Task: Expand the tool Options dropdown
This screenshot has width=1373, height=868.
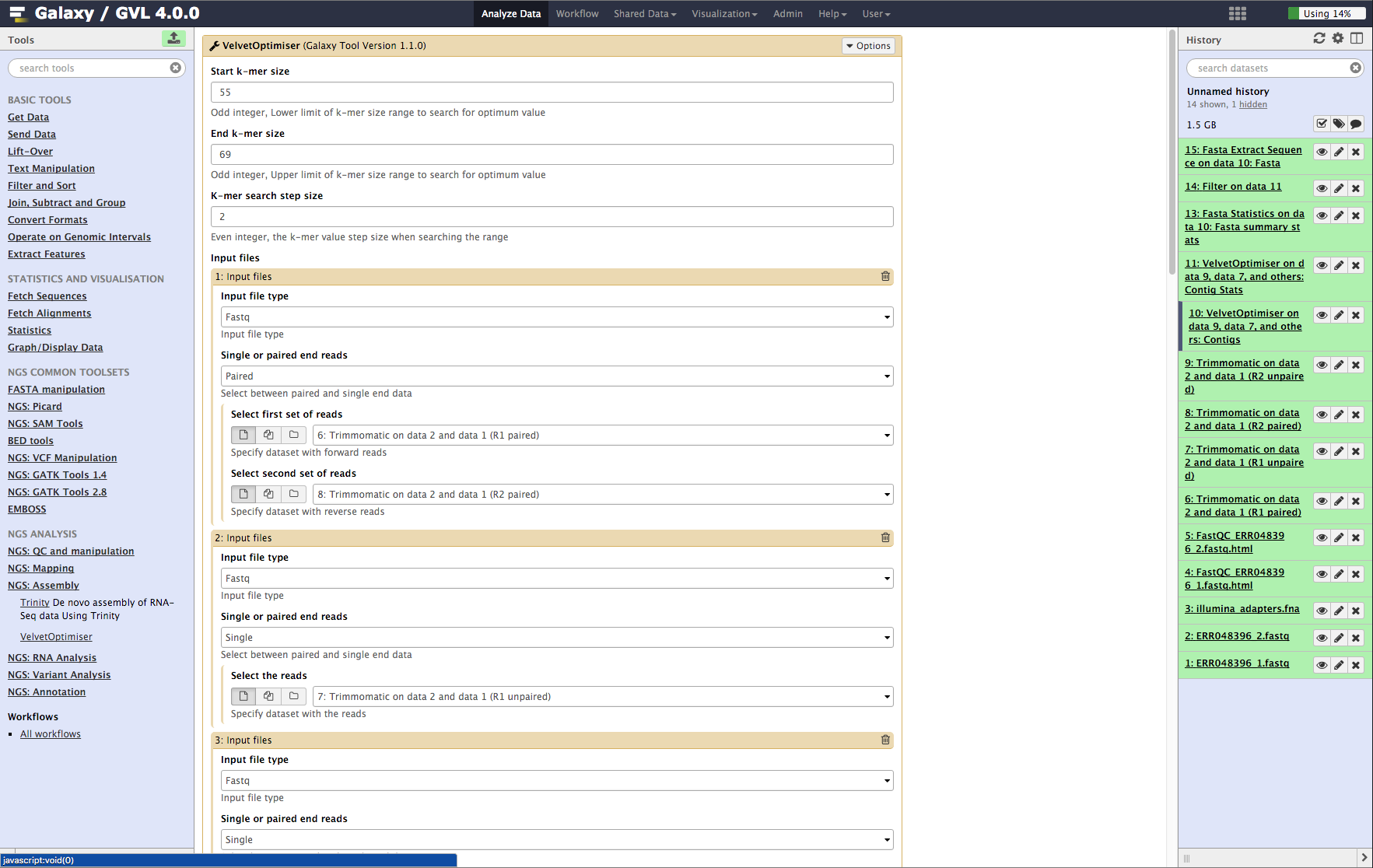Action: (x=868, y=46)
